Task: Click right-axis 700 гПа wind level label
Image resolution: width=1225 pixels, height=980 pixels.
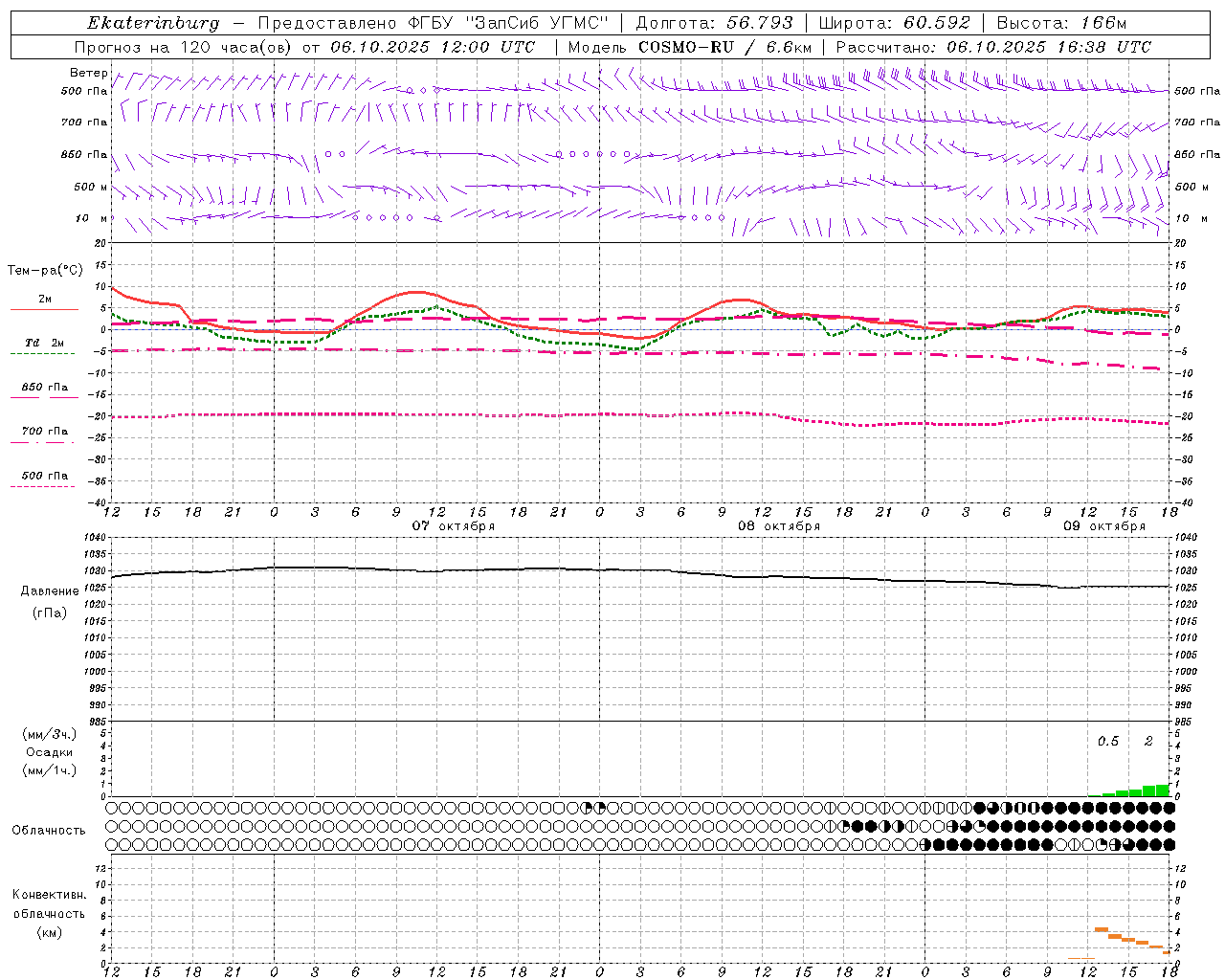Action: [x=1197, y=122]
